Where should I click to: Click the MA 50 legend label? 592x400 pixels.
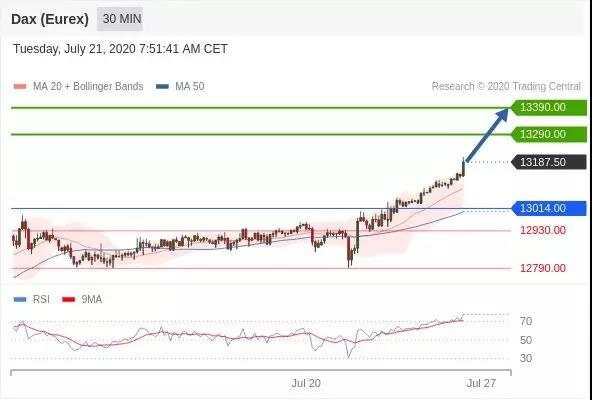pos(190,86)
